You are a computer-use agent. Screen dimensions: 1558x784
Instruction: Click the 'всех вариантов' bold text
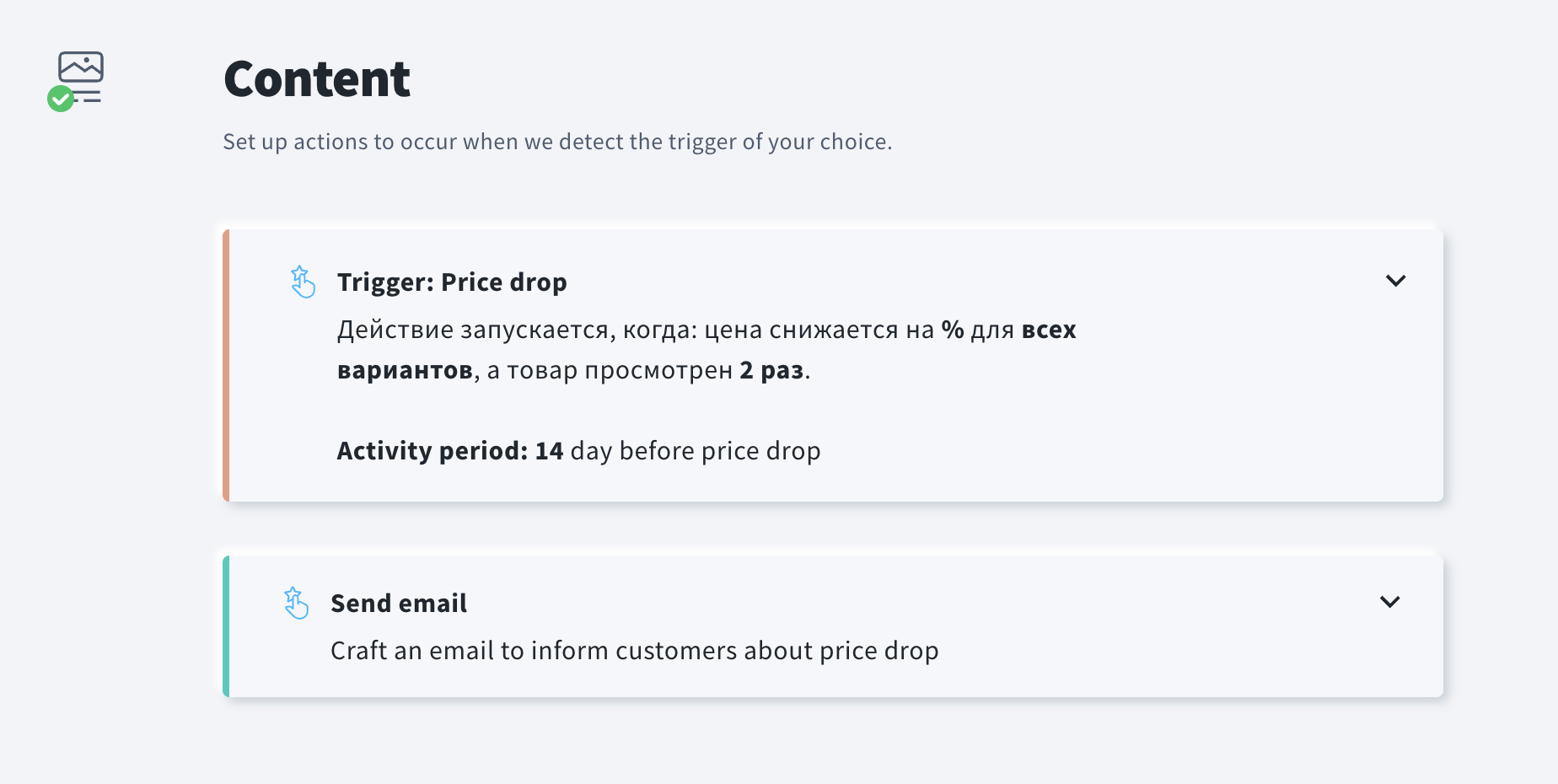(x=706, y=350)
